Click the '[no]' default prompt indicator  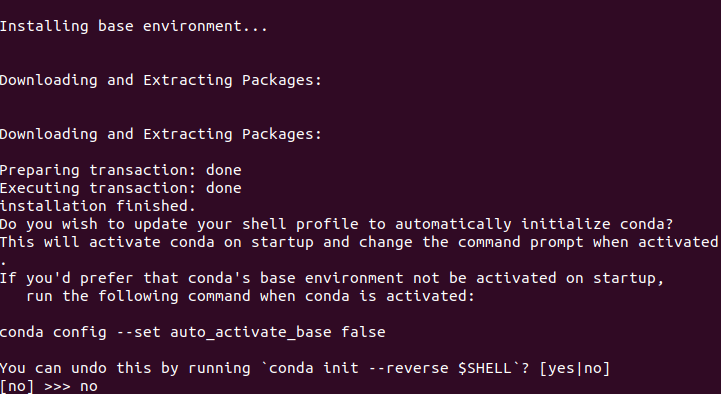tap(17, 386)
